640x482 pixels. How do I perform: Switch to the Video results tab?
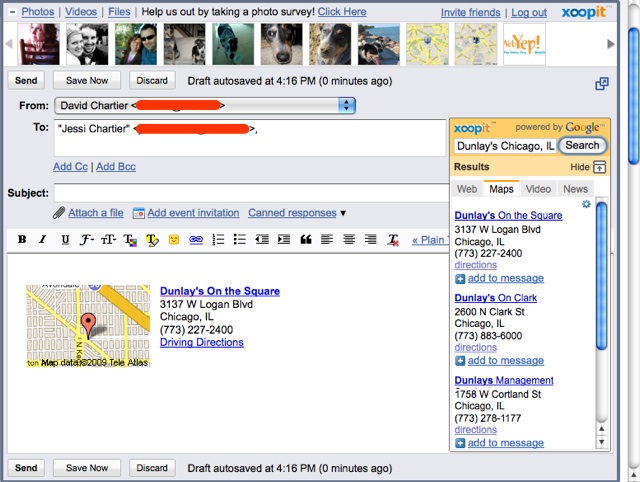(x=538, y=189)
